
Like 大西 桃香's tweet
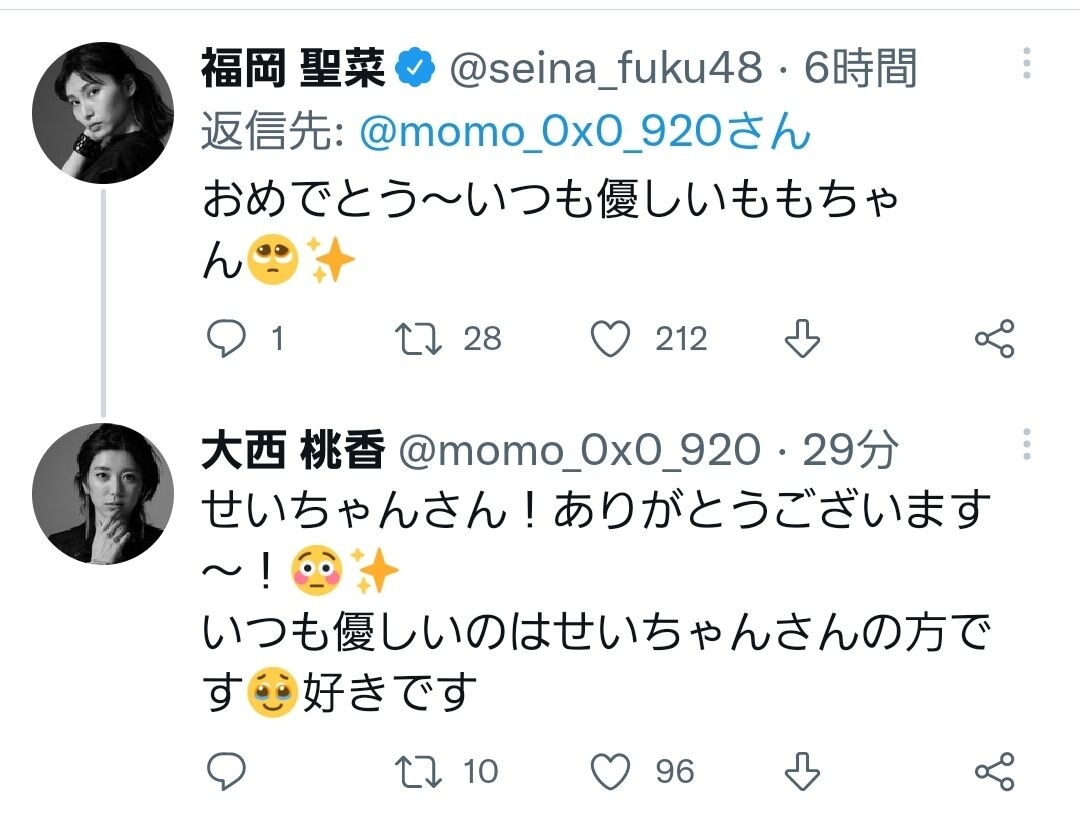pos(610,771)
